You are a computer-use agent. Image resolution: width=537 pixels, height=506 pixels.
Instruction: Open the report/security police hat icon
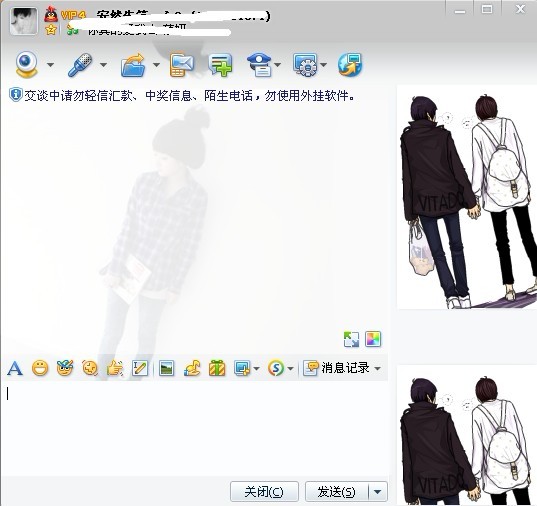pyautogui.click(x=260, y=64)
